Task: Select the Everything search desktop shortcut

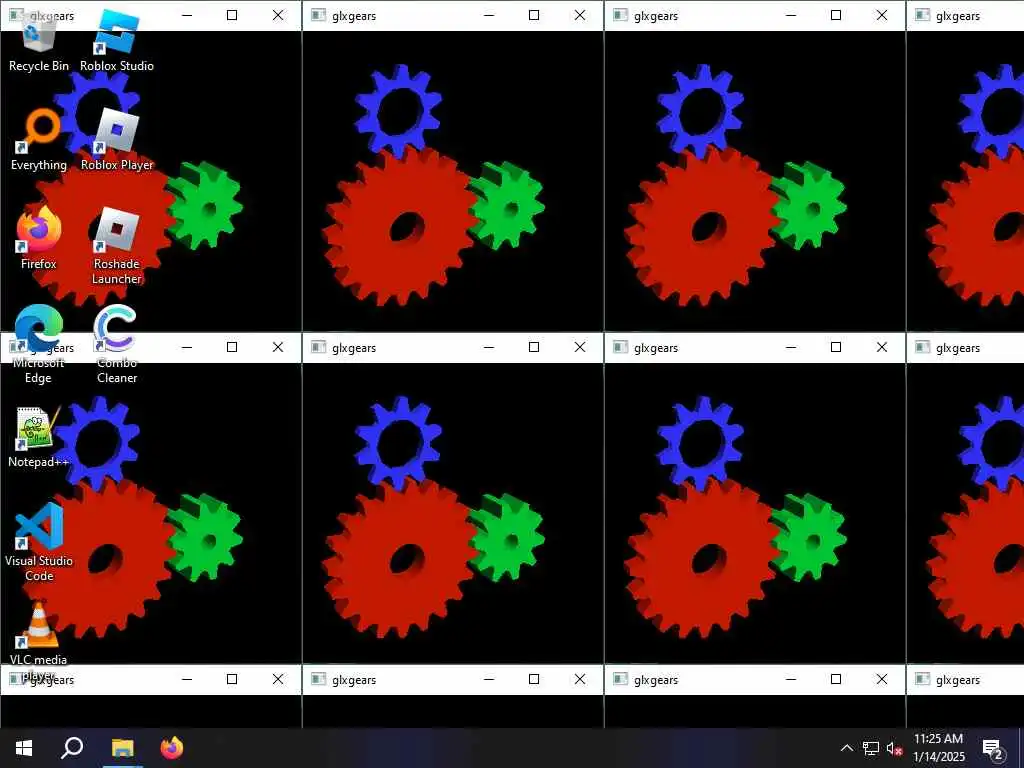Action: pos(39,140)
